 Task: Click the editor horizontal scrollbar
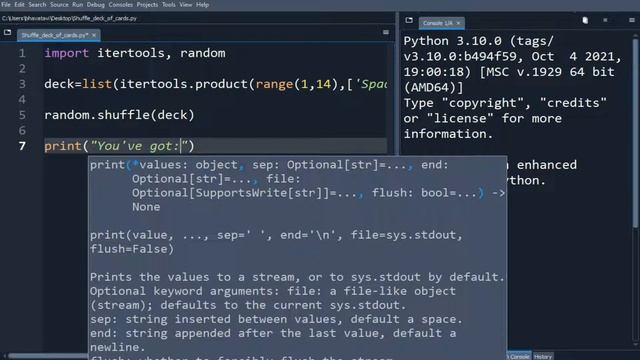[48, 356]
